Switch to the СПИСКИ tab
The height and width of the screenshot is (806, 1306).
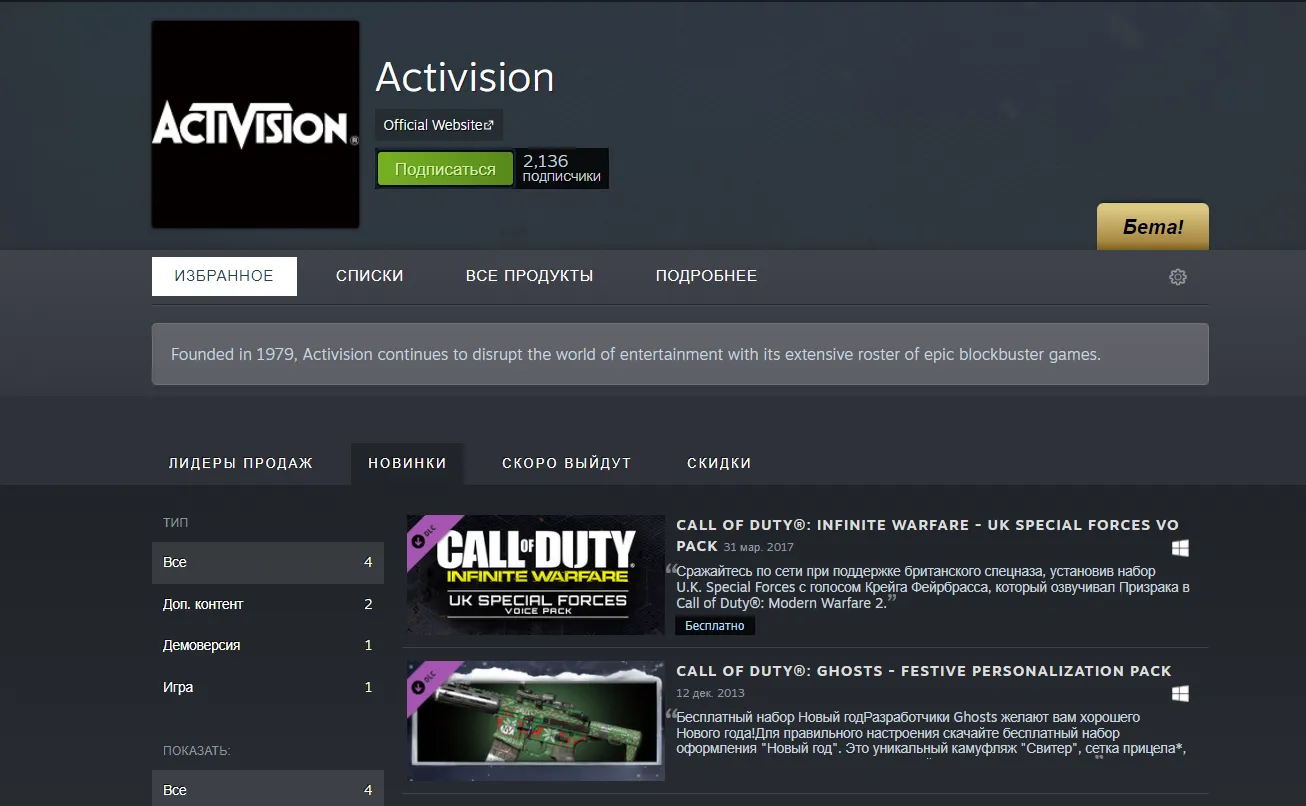pyautogui.click(x=370, y=276)
